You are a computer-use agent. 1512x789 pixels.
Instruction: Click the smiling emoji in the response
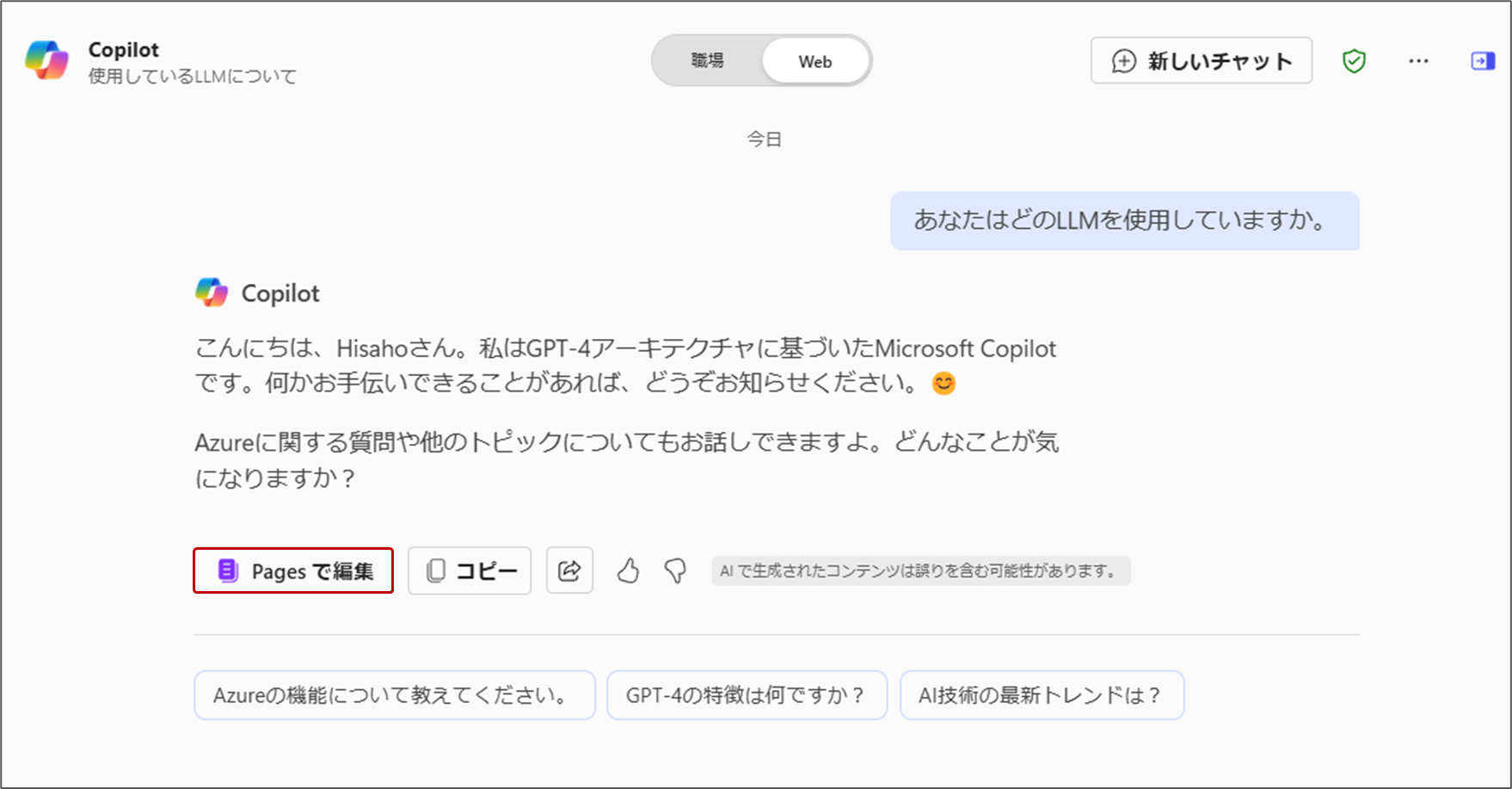click(943, 383)
